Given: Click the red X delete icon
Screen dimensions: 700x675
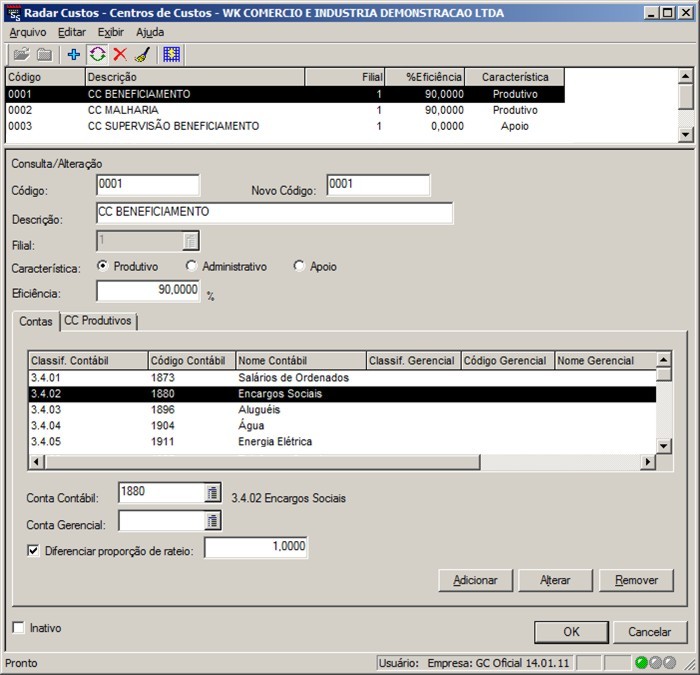Looking at the screenshot, I should (120, 55).
